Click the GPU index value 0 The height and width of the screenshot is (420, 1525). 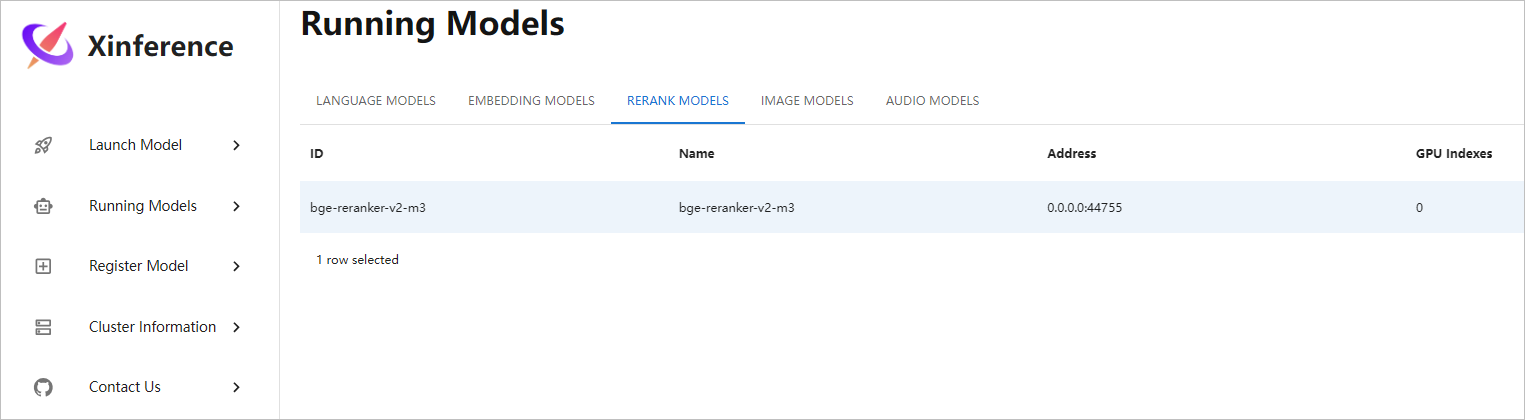coord(1419,208)
